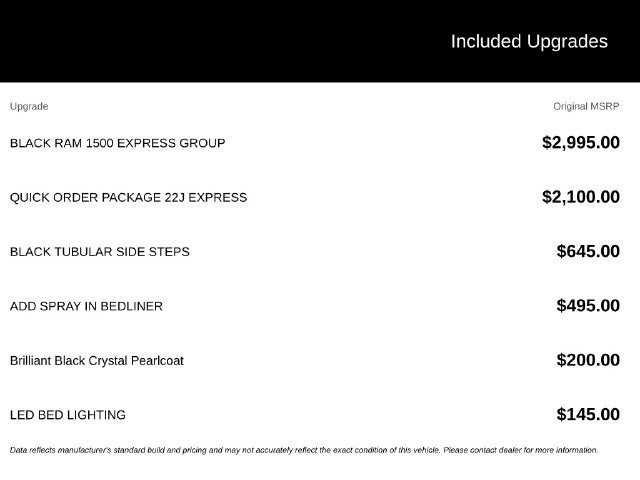Click the $2,100.00 price
Viewport: 640px width, 480px height.
581,197
